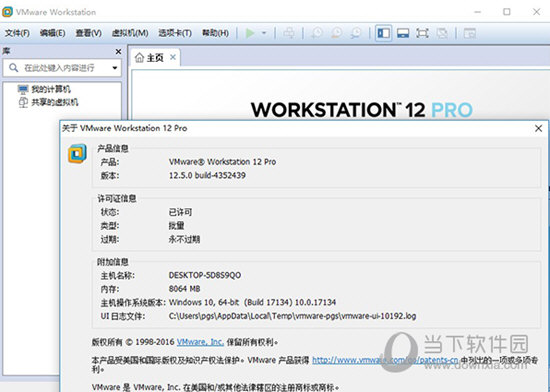
Task: Expand the library search filter dropdown
Action: click(115, 68)
